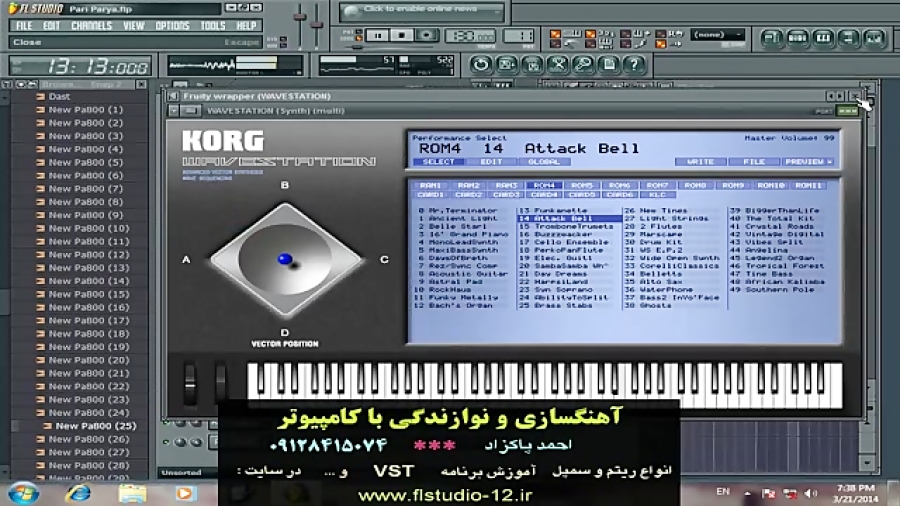Click the record button
Screen dimensions: 900x506
(426, 36)
